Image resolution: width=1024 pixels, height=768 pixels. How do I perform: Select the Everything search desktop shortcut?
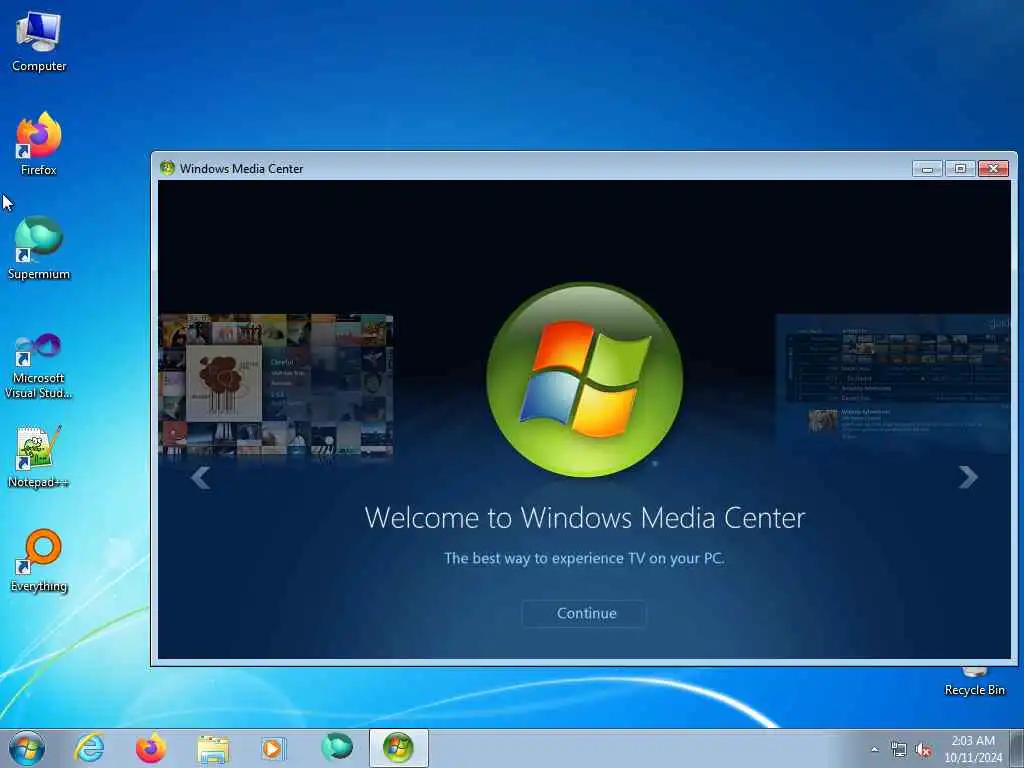(x=39, y=560)
